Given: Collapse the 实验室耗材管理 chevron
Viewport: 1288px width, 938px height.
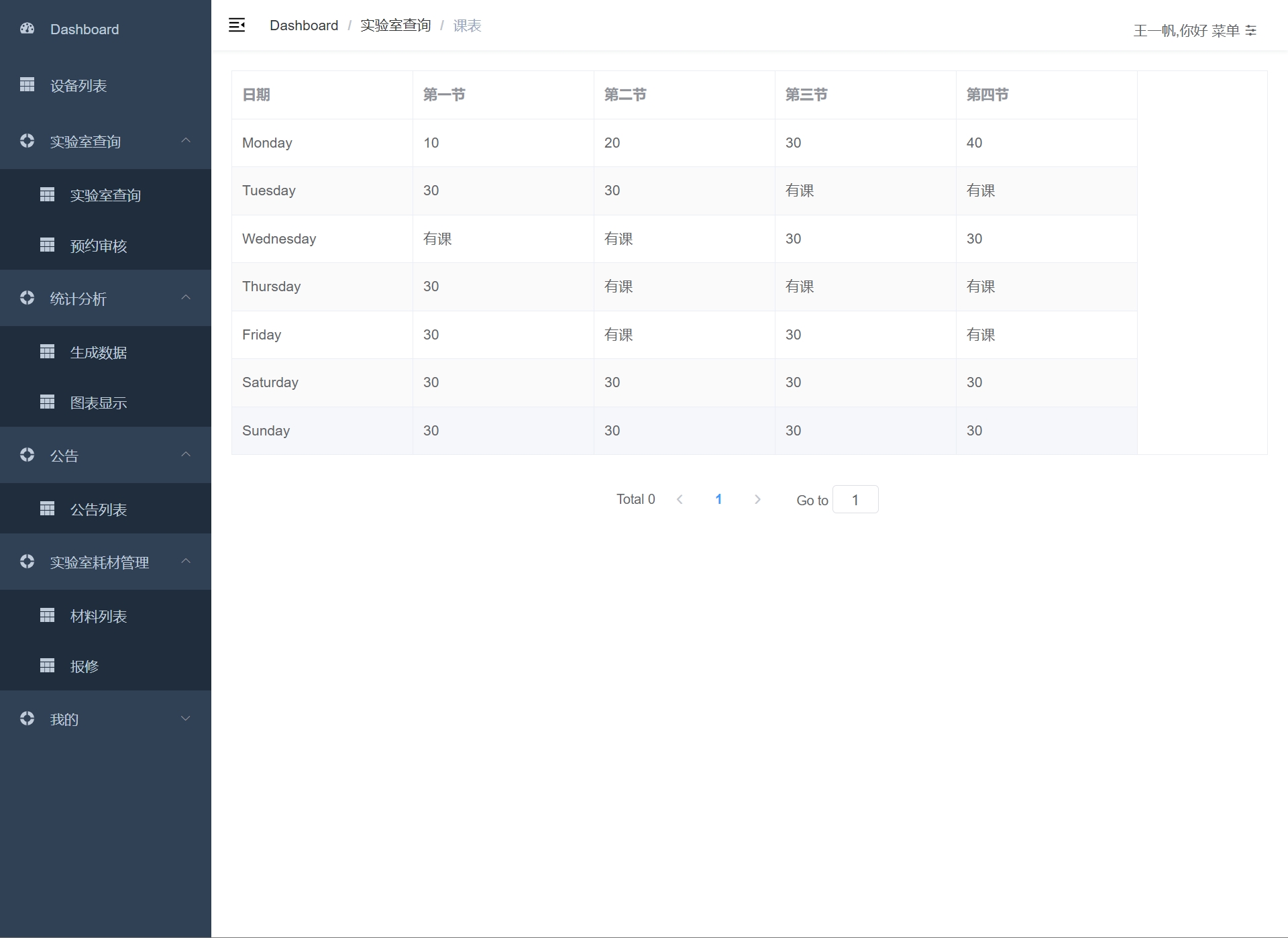Looking at the screenshot, I should [186, 561].
